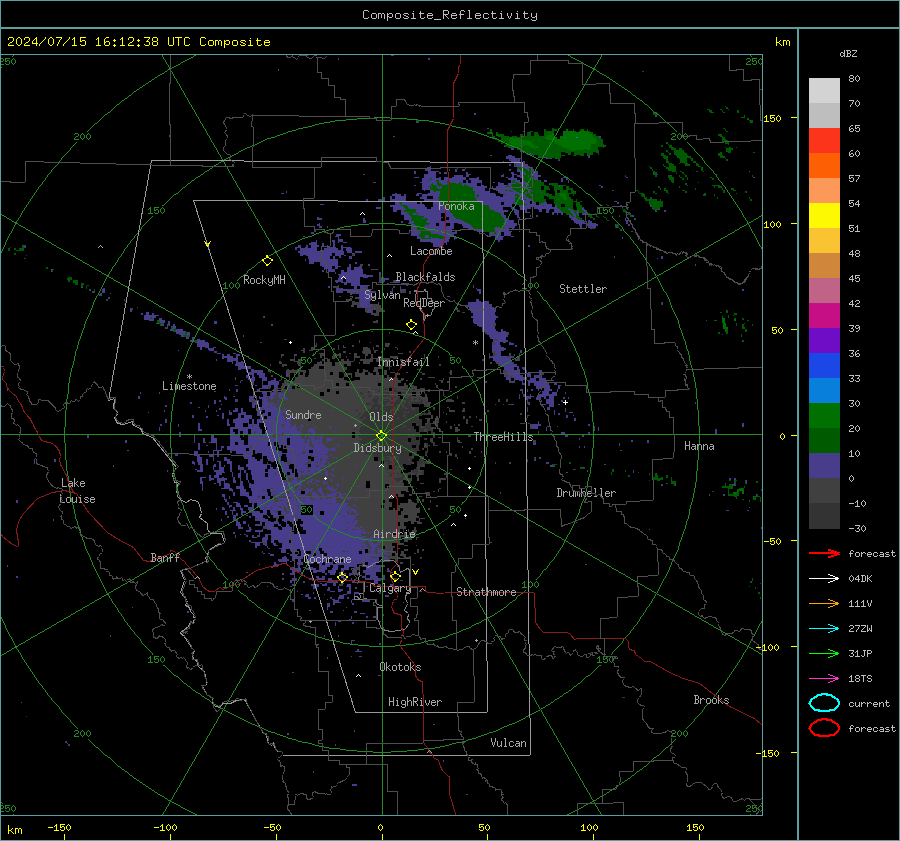Click the Banff town label
The width and height of the screenshot is (900, 841).
[165, 557]
